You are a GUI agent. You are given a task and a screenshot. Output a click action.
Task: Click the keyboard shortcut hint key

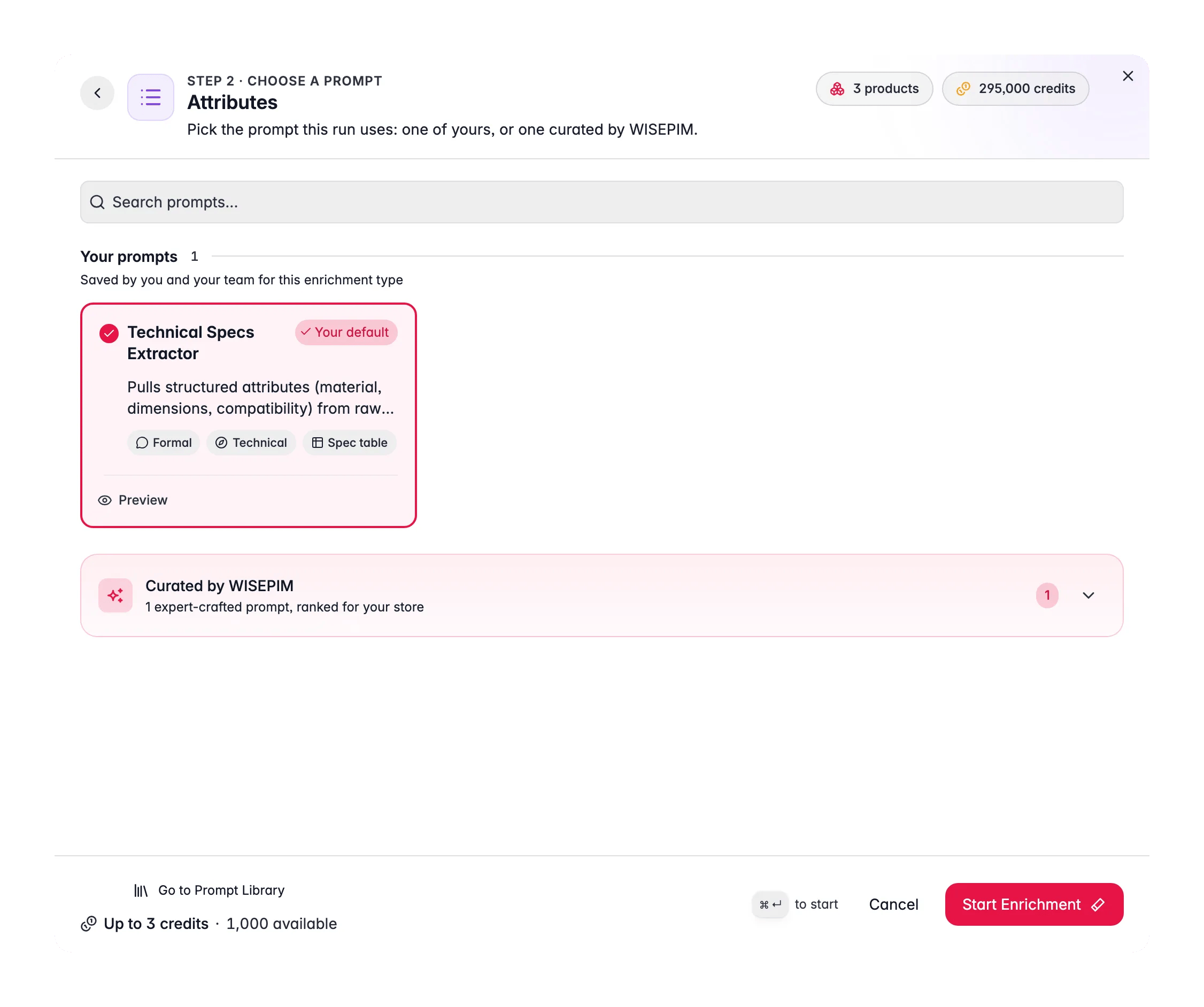coord(770,904)
